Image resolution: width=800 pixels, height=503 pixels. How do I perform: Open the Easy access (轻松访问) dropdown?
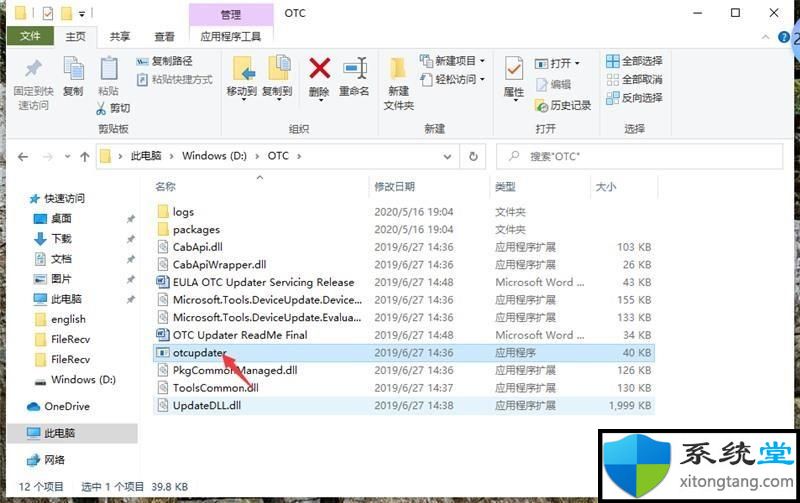pyautogui.click(x=452, y=80)
